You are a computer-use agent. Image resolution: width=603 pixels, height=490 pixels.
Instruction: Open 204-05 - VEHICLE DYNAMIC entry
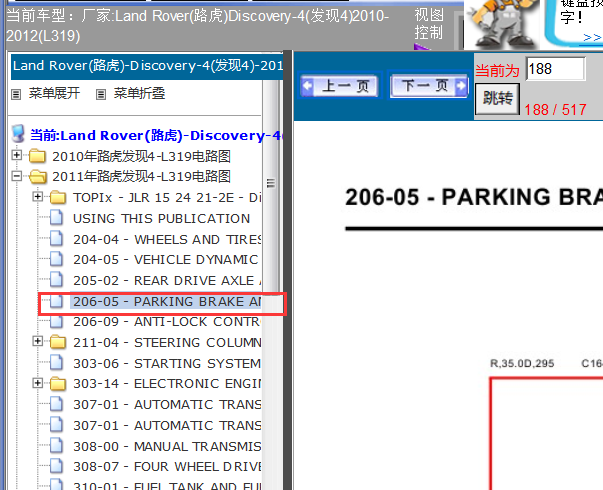166,260
